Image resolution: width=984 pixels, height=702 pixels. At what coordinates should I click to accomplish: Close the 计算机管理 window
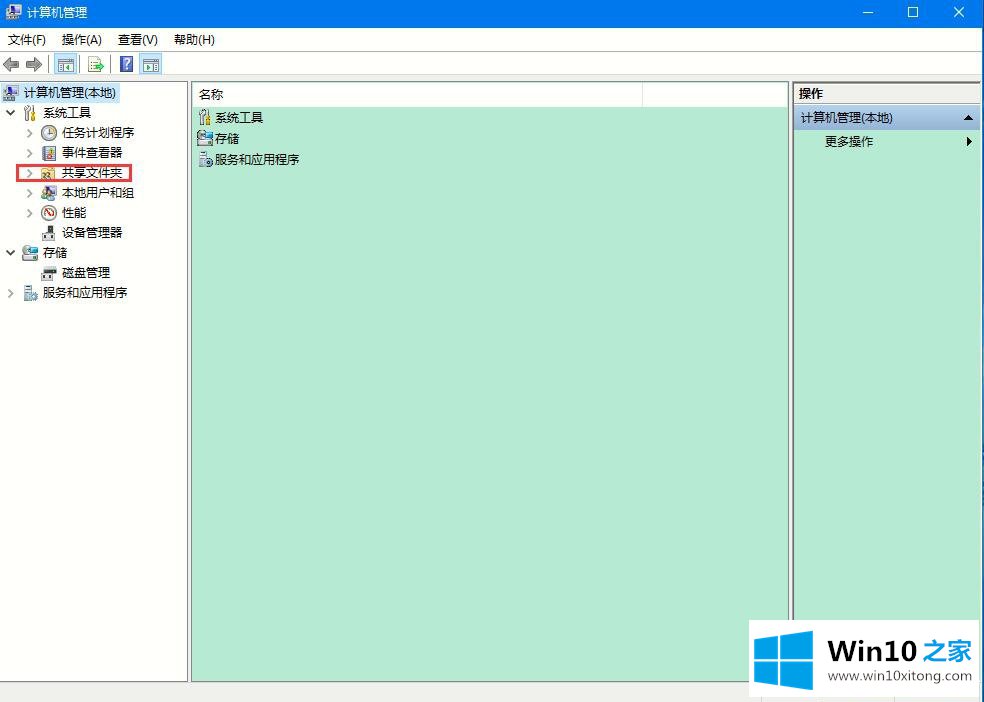959,13
